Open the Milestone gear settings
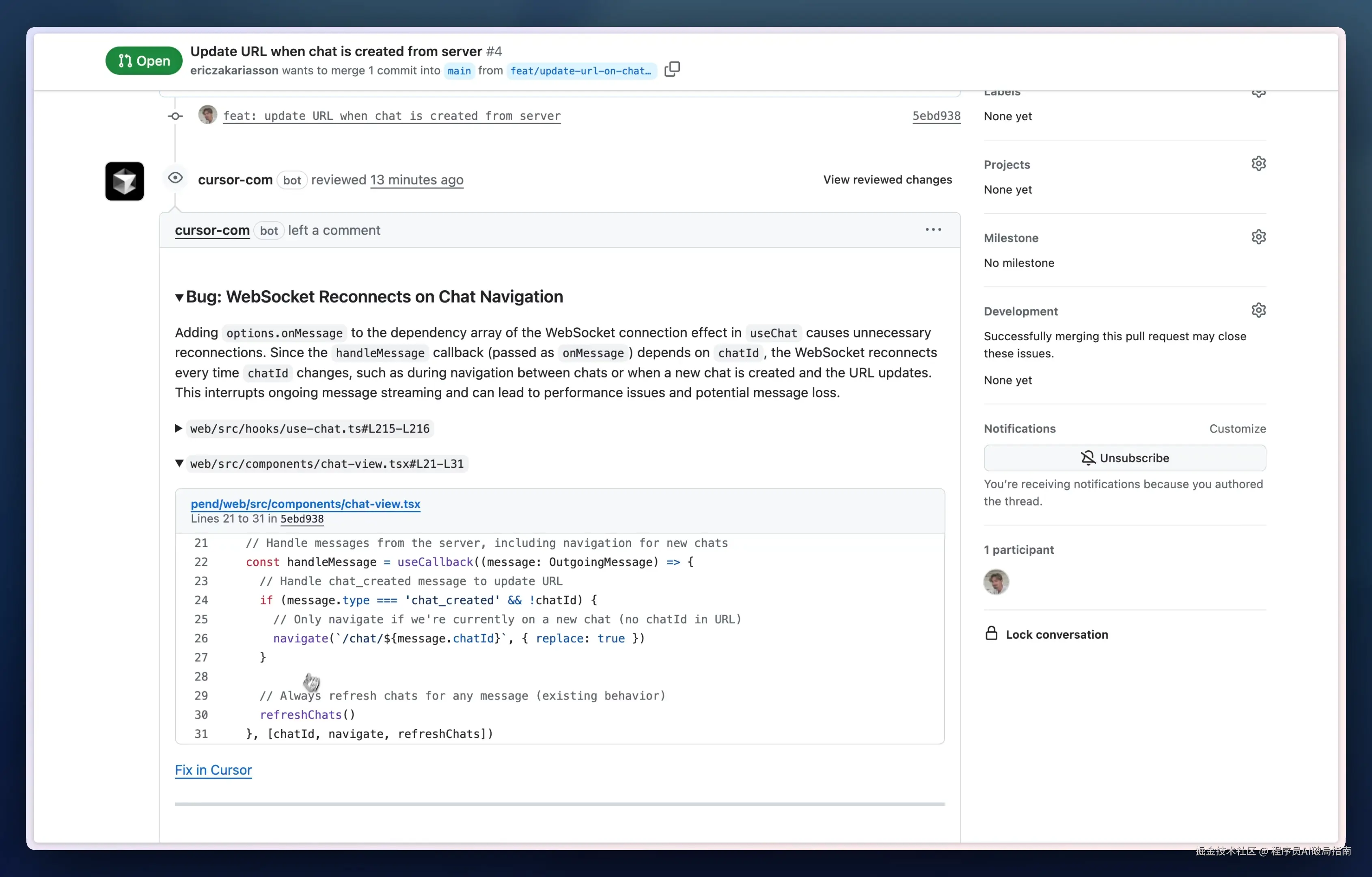Image resolution: width=1372 pixels, height=877 pixels. coord(1258,237)
